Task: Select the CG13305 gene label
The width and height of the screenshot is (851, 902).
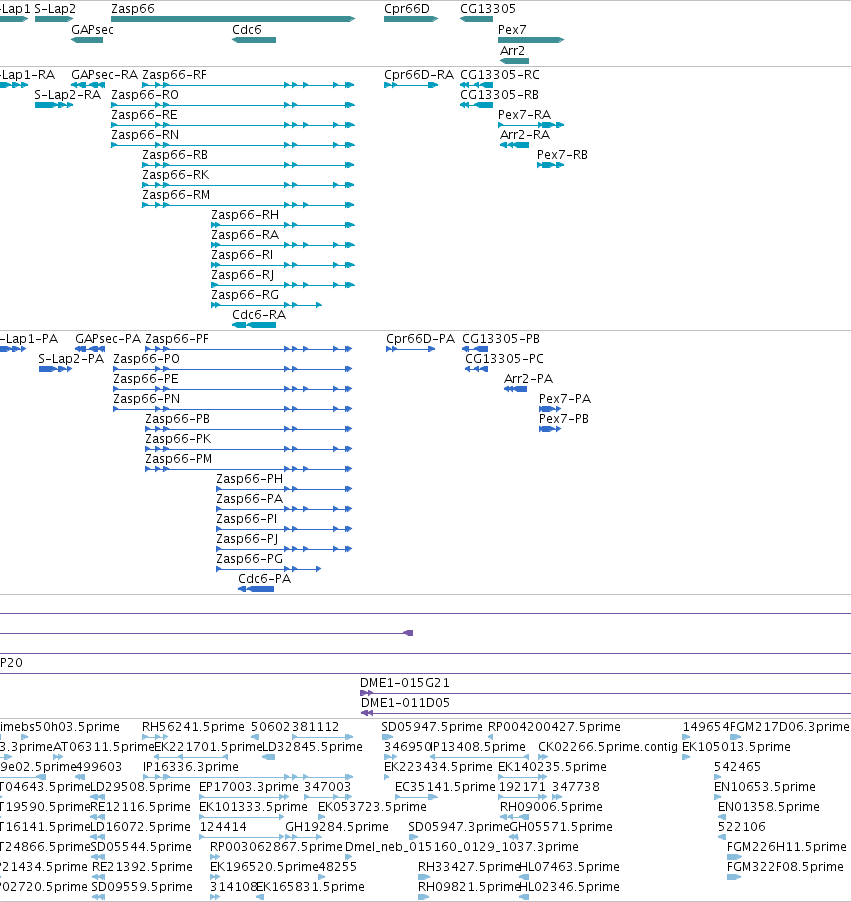Action: click(488, 9)
